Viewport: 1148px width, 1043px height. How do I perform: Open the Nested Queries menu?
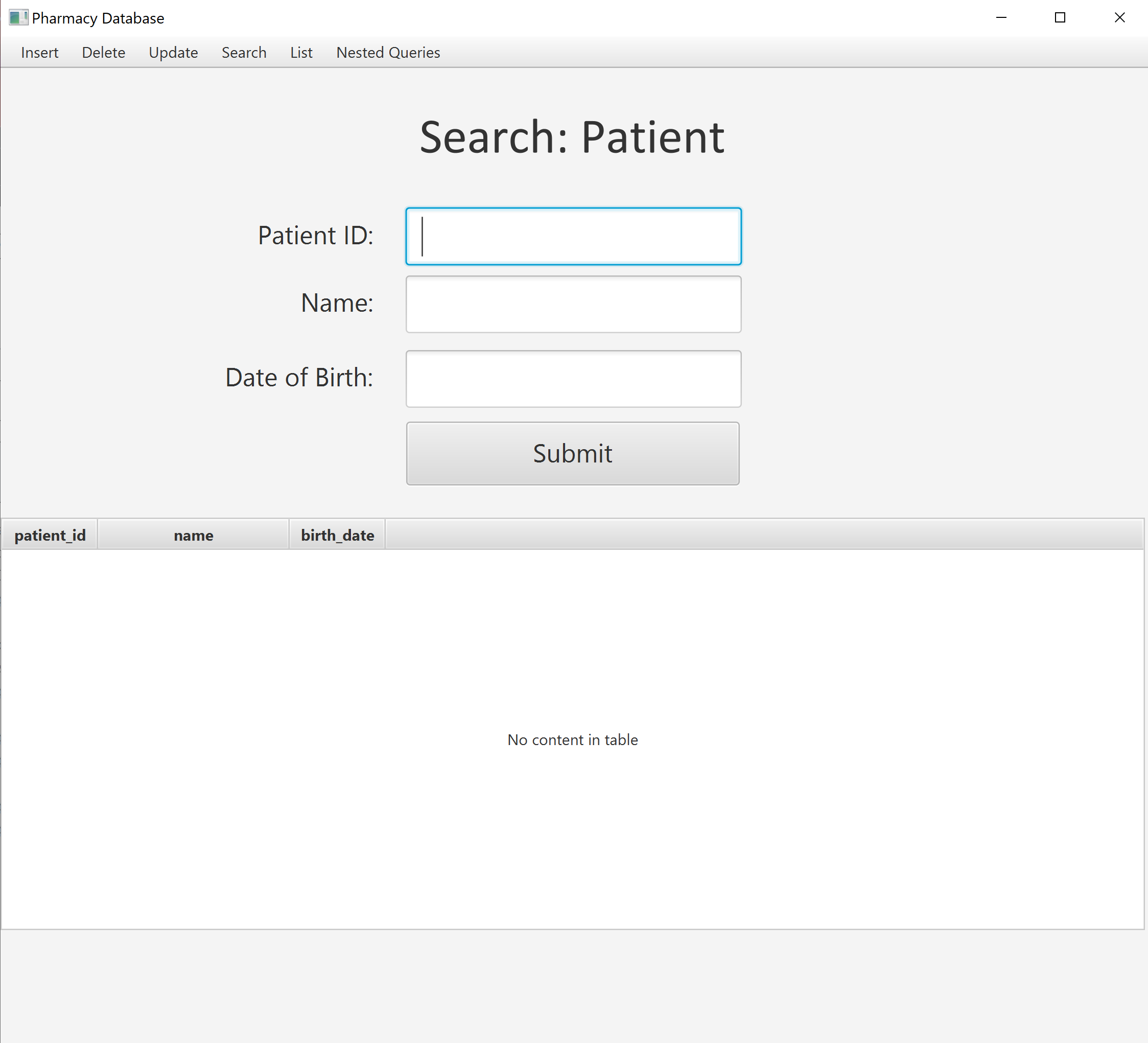388,53
